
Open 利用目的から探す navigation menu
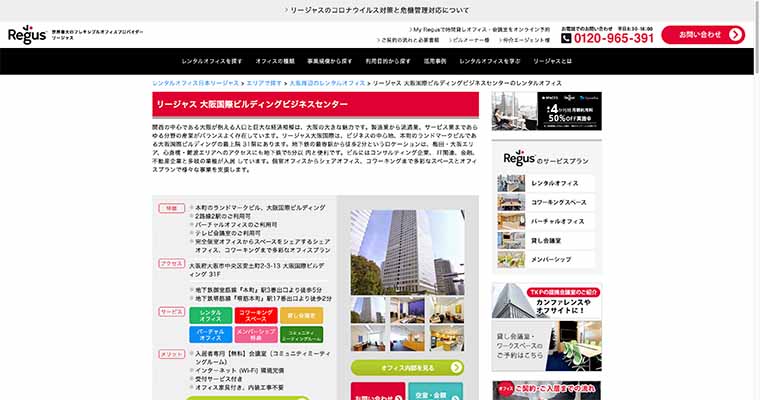pyautogui.click(x=387, y=61)
